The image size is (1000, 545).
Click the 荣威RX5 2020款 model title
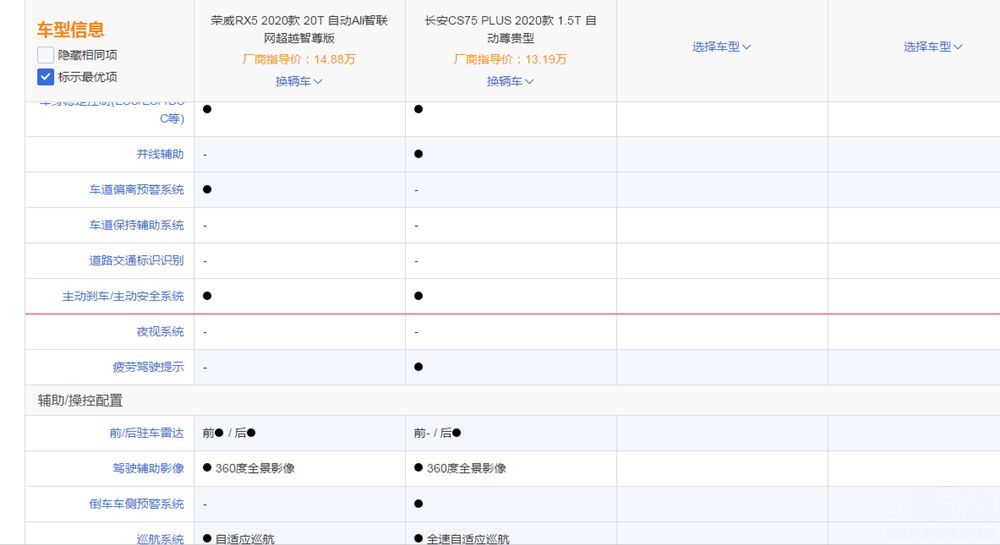tap(299, 29)
